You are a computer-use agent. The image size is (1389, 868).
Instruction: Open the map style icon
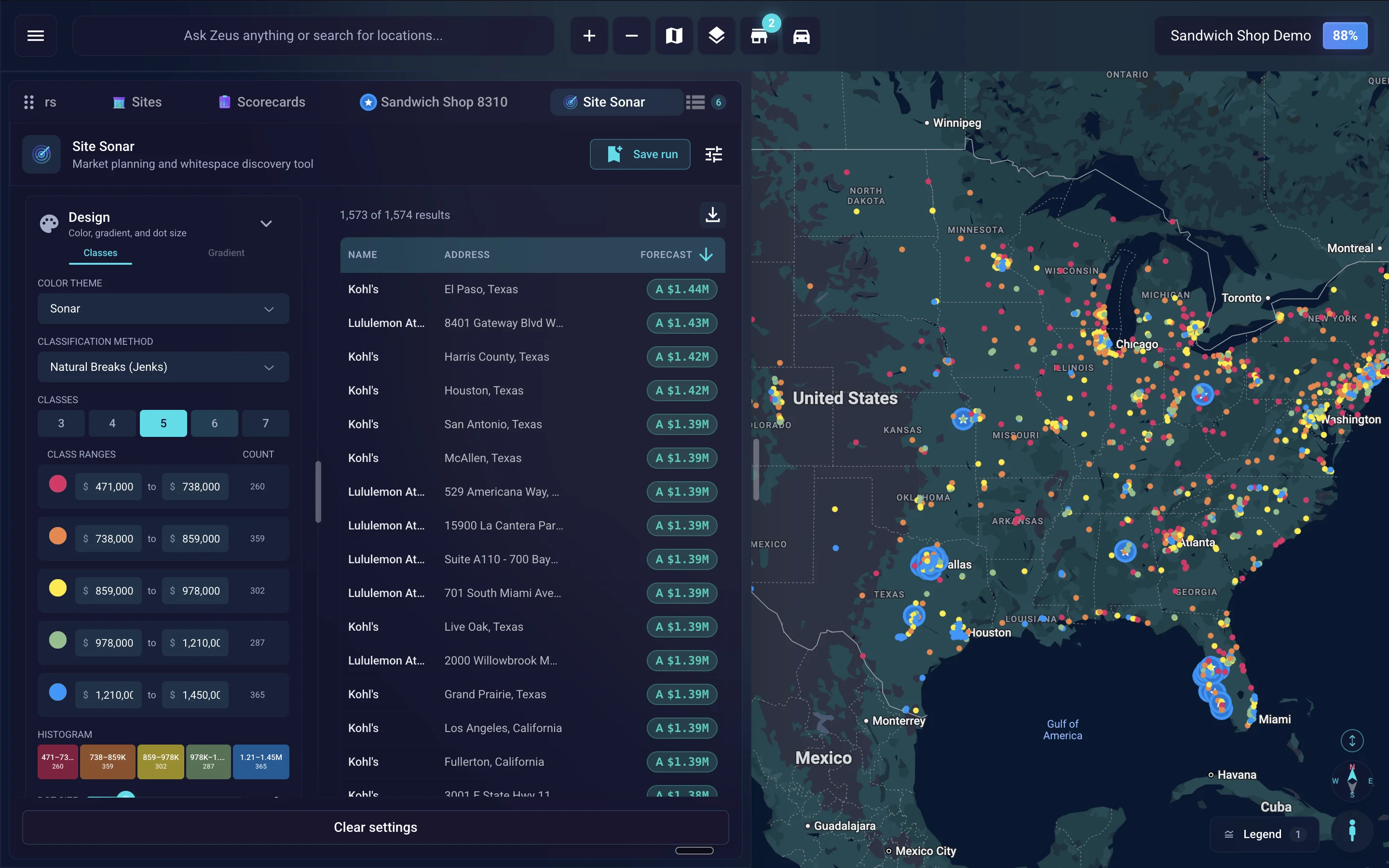pos(674,36)
